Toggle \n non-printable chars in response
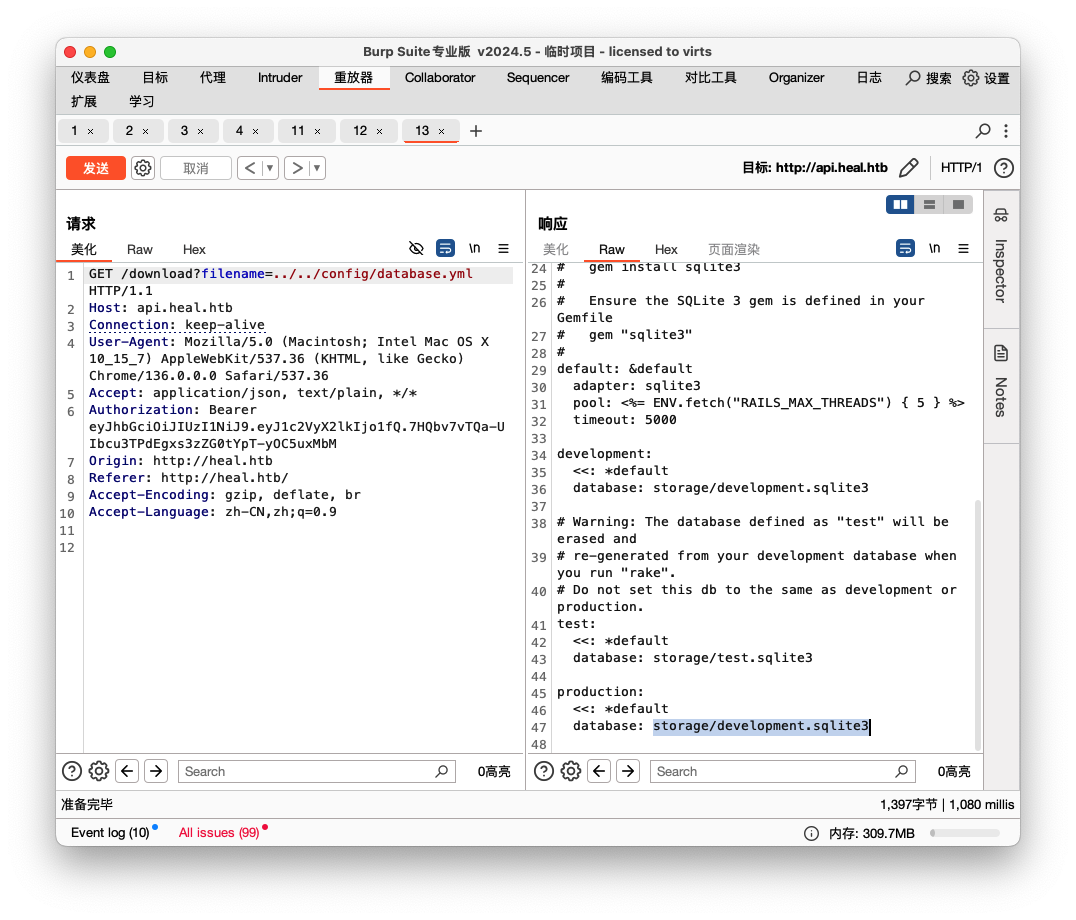This screenshot has height=920, width=1076. tap(935, 248)
